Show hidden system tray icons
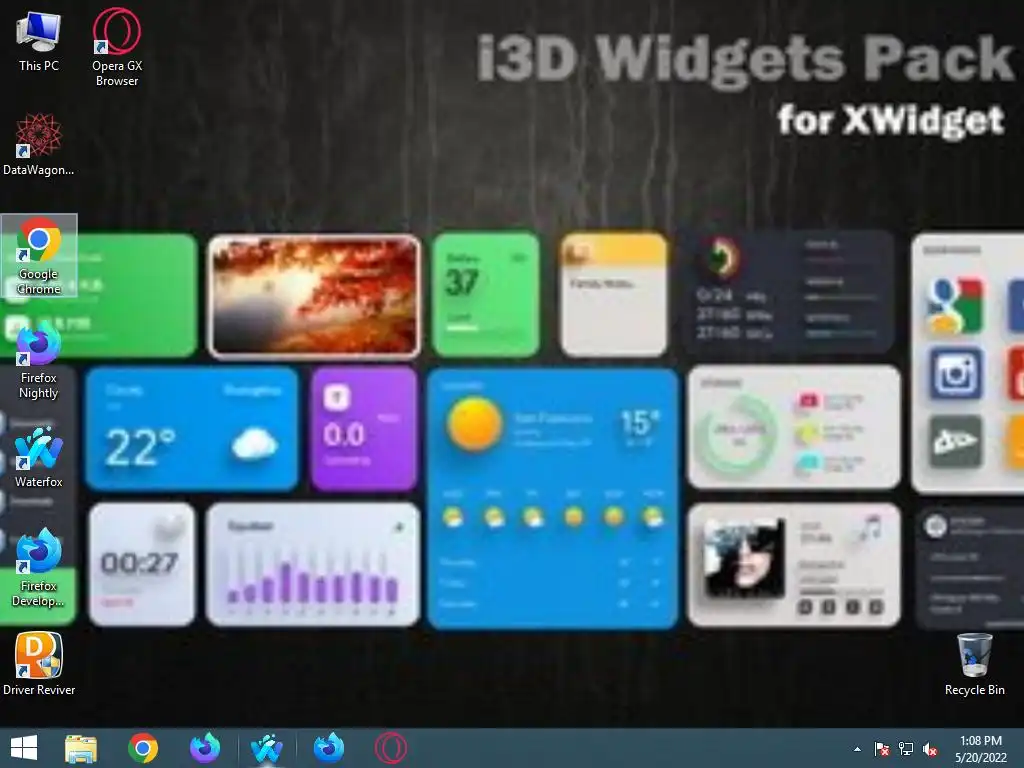The width and height of the screenshot is (1024, 768). [857, 749]
